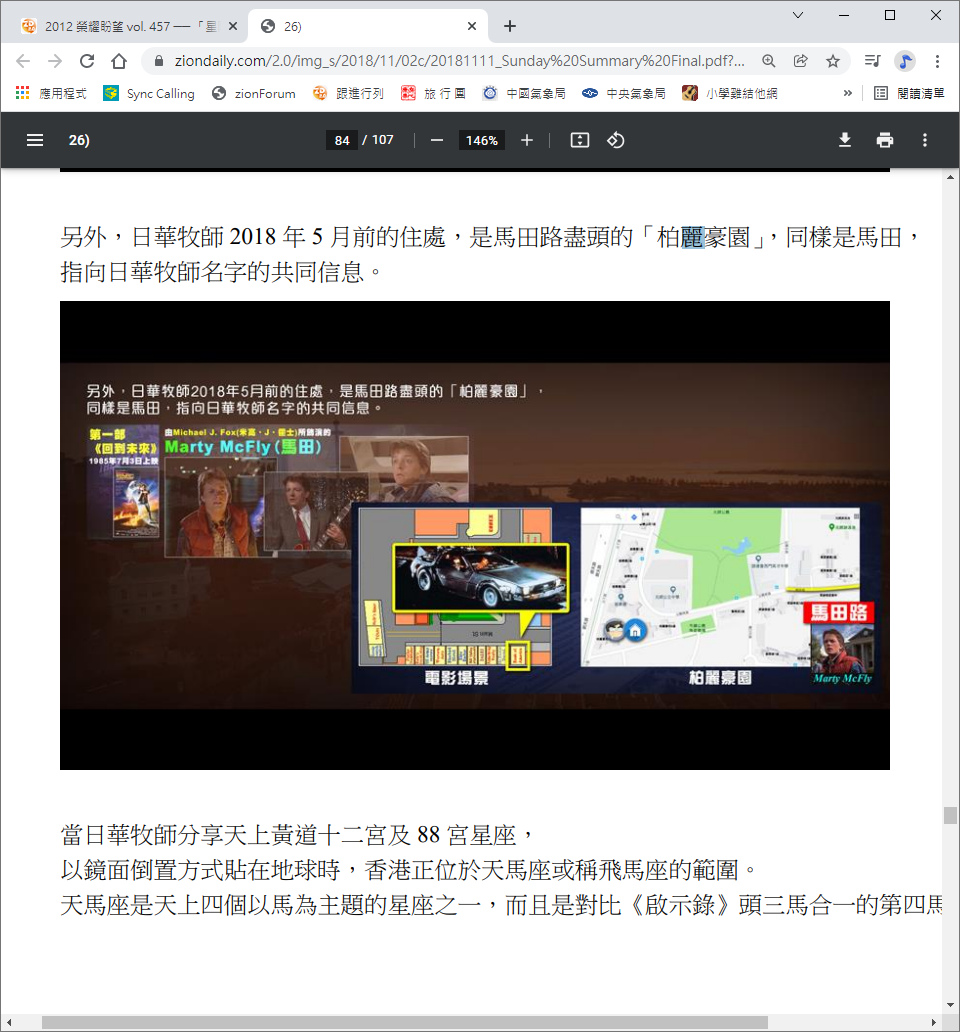This screenshot has height=1032, width=960.
Task: Click the scroll right arrow
Action: [934, 1023]
